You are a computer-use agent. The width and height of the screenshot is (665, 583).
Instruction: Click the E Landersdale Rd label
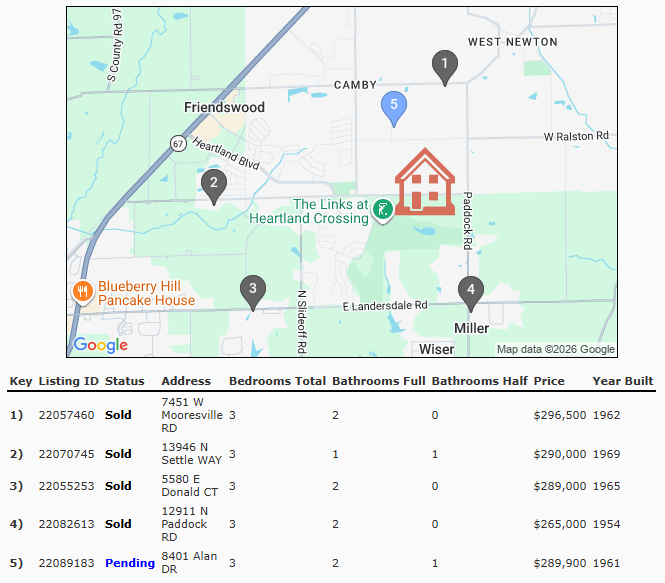pyautogui.click(x=385, y=306)
